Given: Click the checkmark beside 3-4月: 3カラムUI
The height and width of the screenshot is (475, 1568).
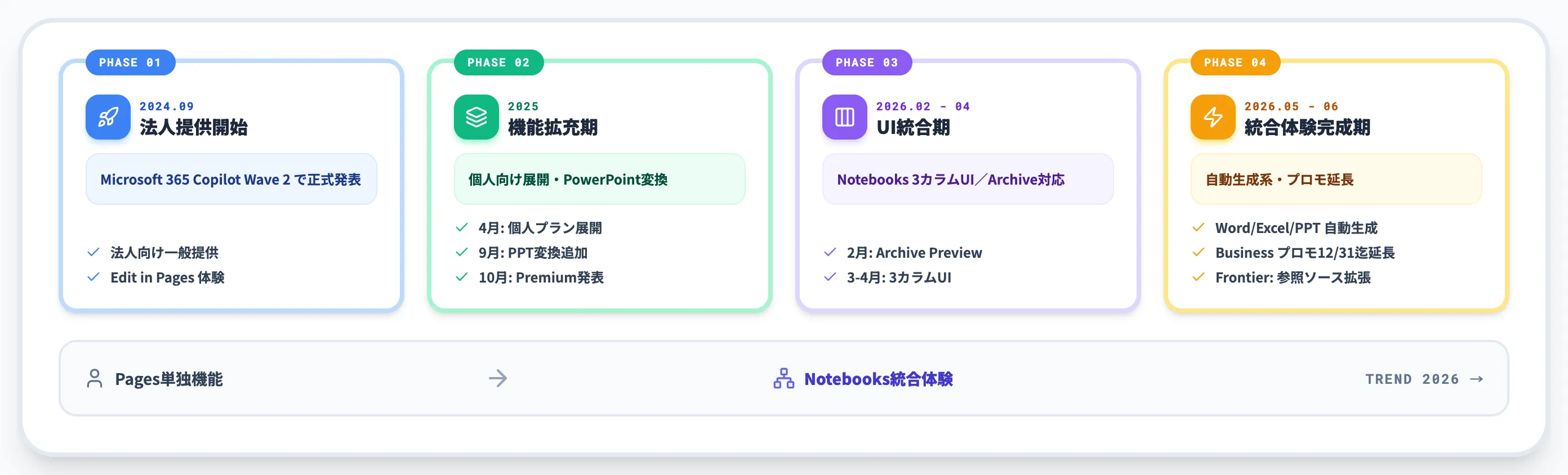Looking at the screenshot, I should click(830, 277).
